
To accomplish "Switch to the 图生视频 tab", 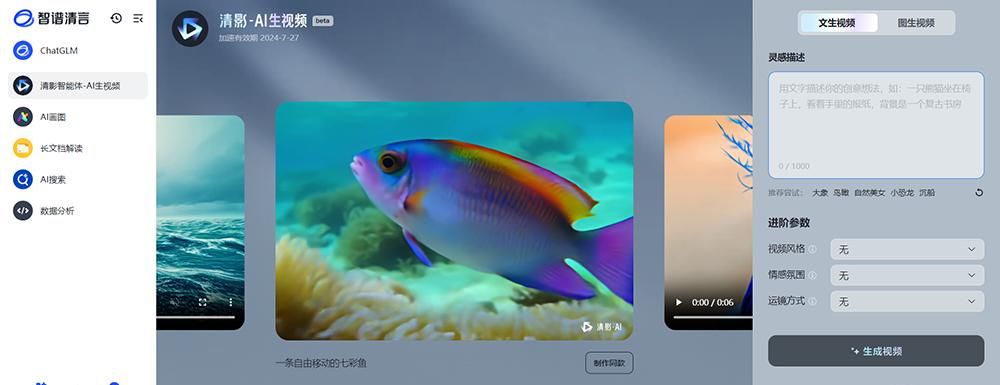I will click(x=916, y=23).
